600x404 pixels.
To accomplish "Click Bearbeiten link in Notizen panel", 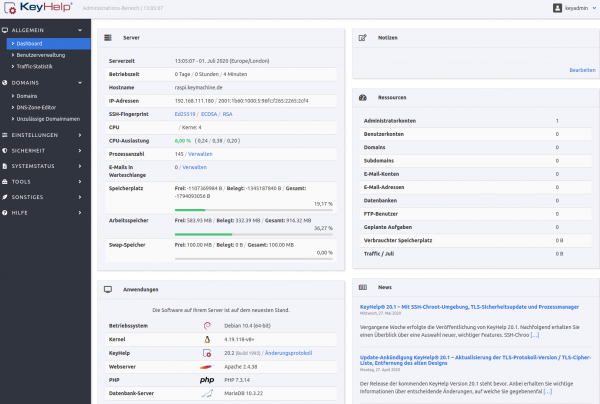I will coord(582,70).
